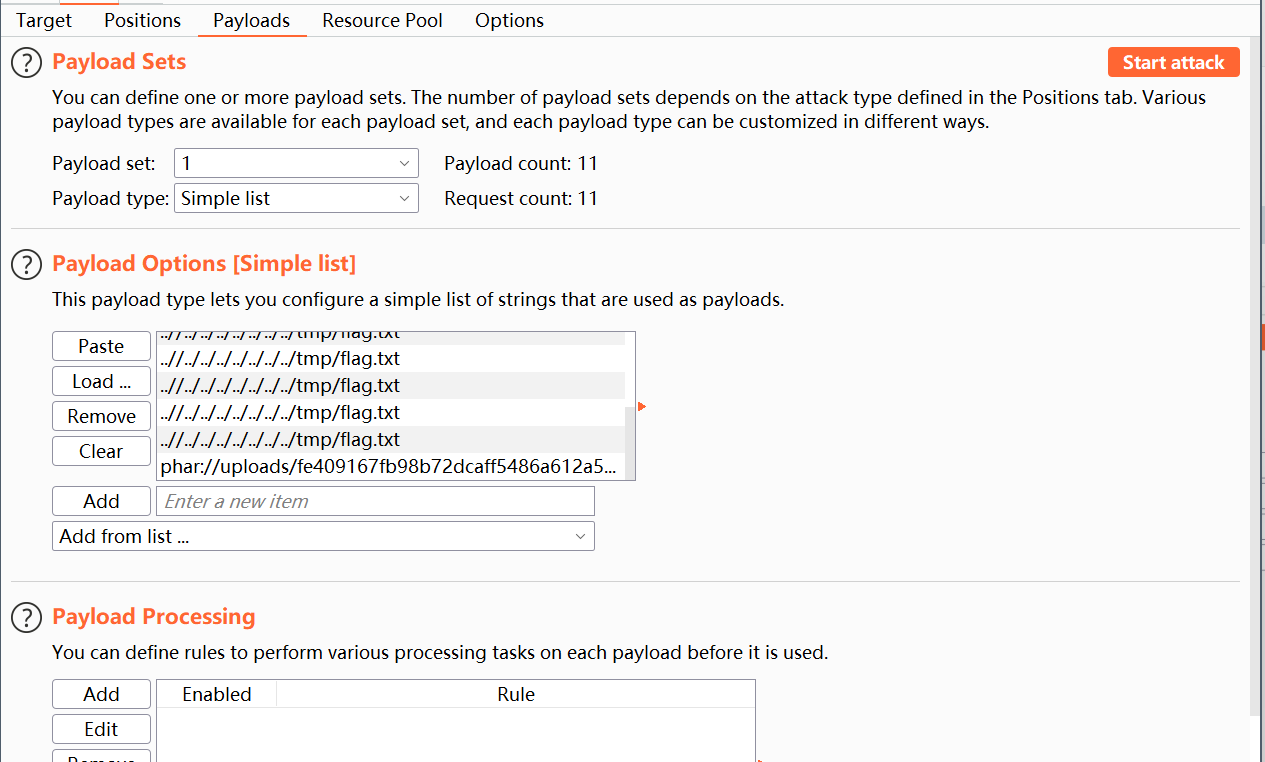Open help for Payload Options section
1265x762 pixels.
[27, 264]
